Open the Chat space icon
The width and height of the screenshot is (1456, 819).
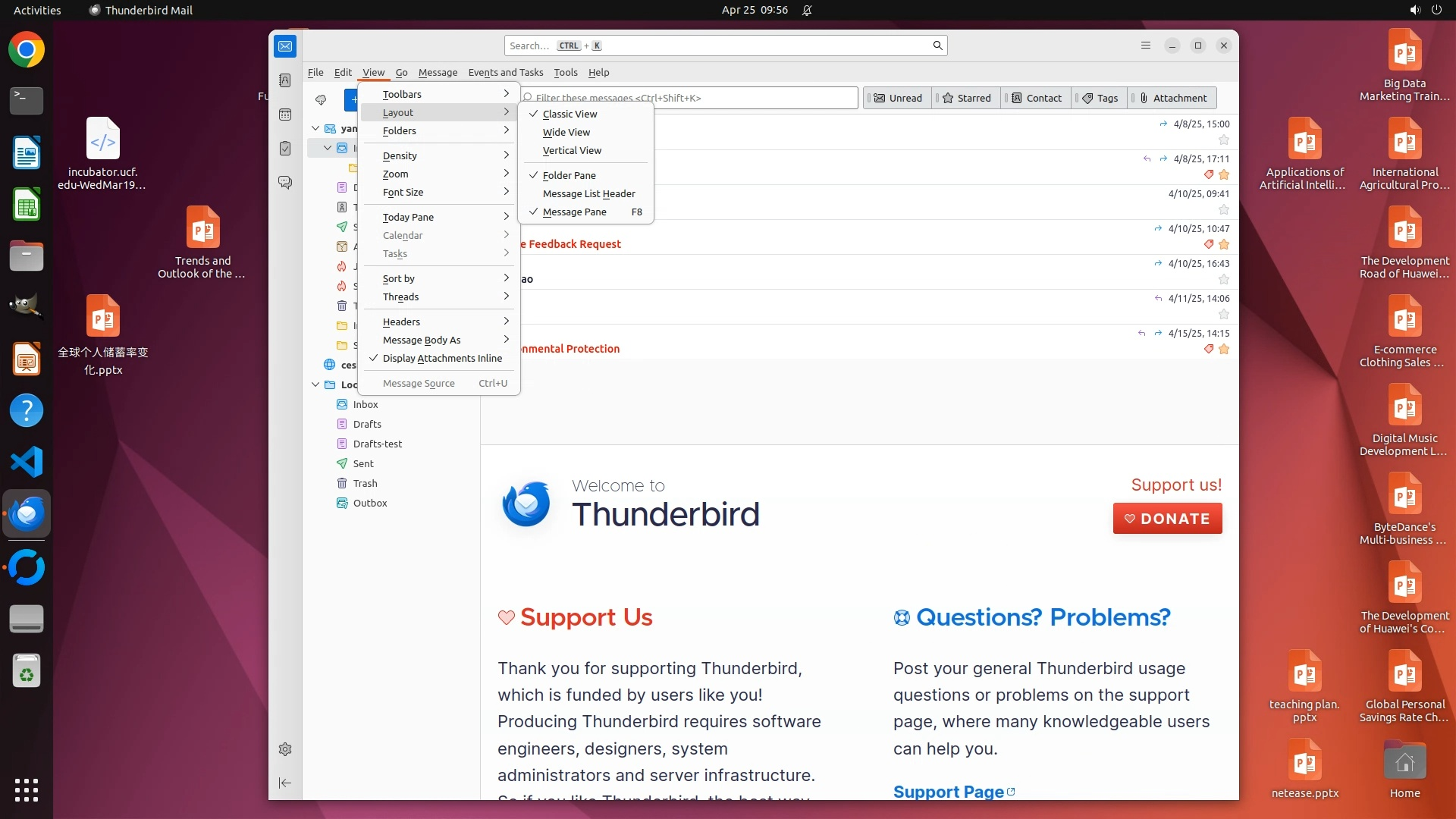point(285,183)
